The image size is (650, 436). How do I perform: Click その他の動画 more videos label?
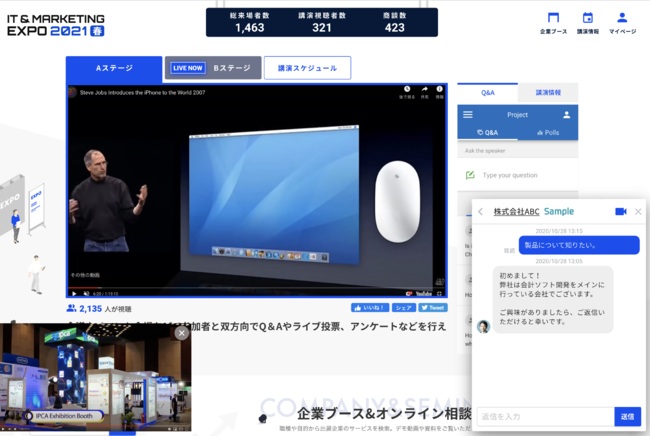click(x=85, y=275)
